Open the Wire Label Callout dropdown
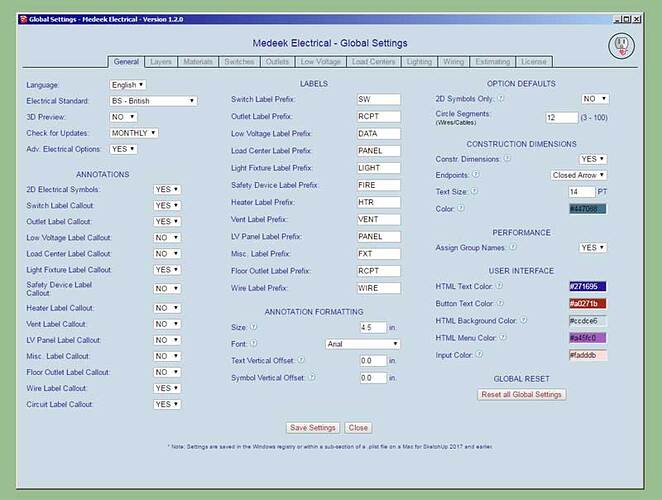This screenshot has width=662, height=500. click(x=167, y=388)
